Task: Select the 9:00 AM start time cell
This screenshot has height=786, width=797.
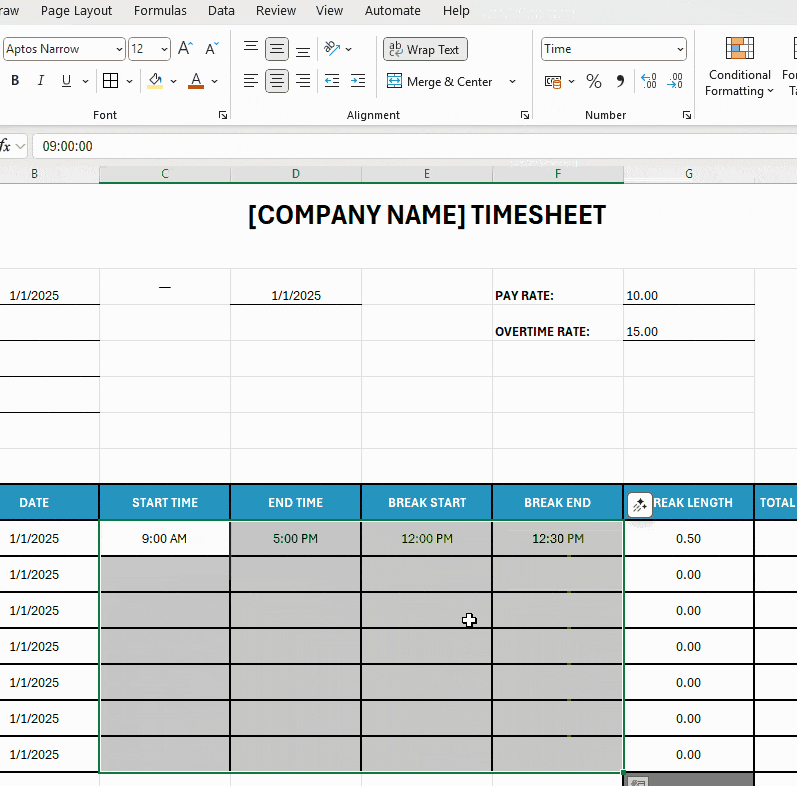Action: click(x=165, y=538)
